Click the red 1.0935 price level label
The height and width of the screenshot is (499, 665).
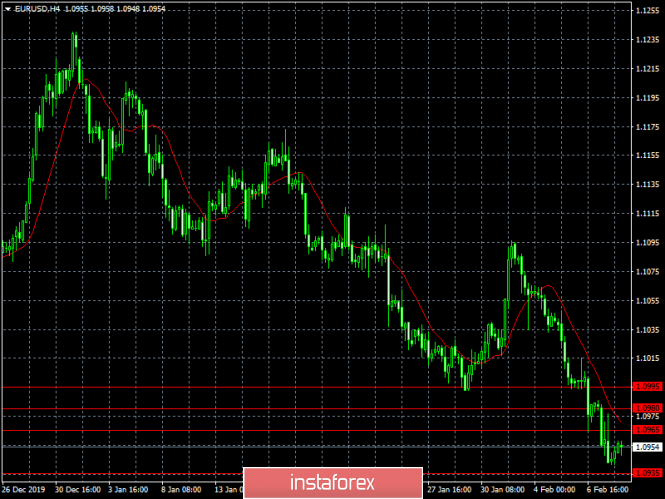tap(648, 473)
